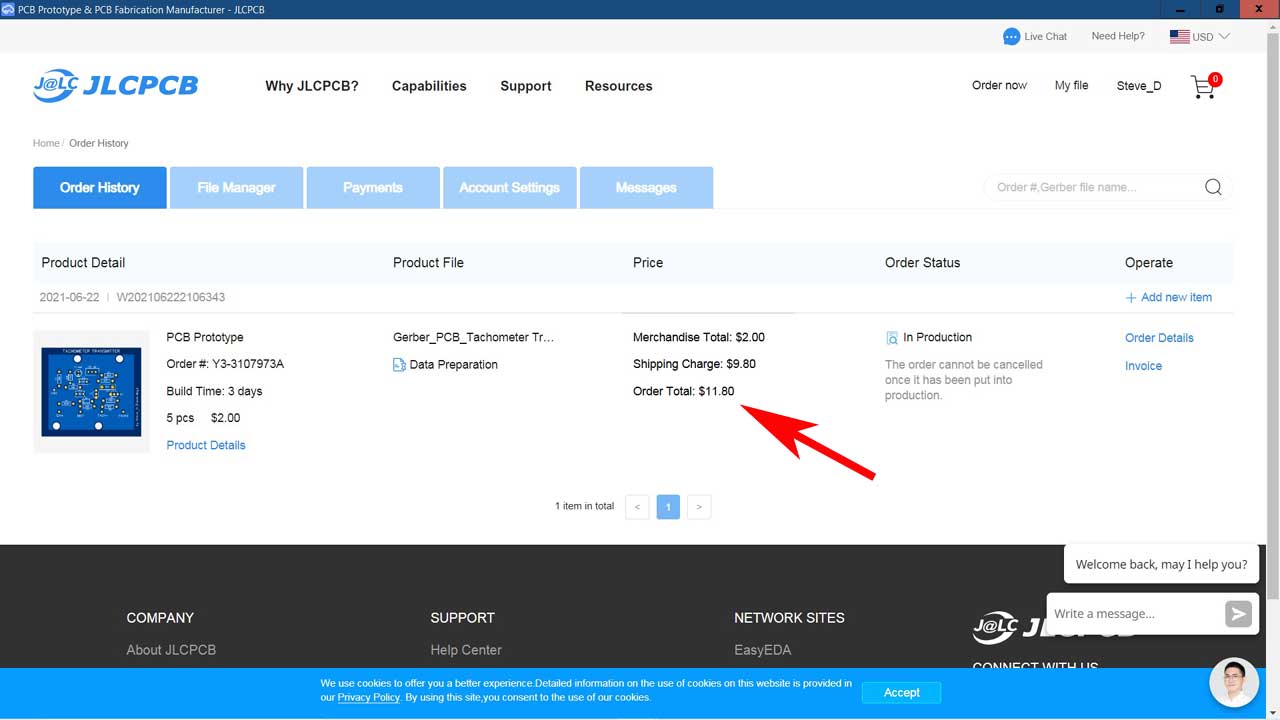1280x720 pixels.
Task: Open the chat agent avatar
Action: [x=1234, y=684]
